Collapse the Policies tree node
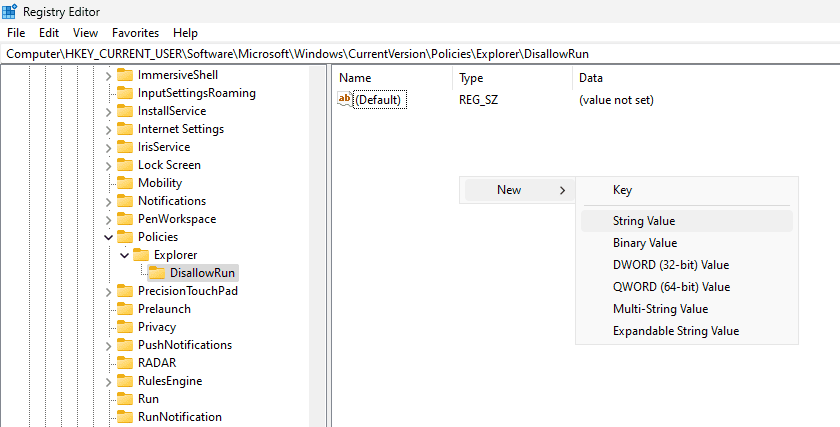This screenshot has width=840, height=427. 108,237
